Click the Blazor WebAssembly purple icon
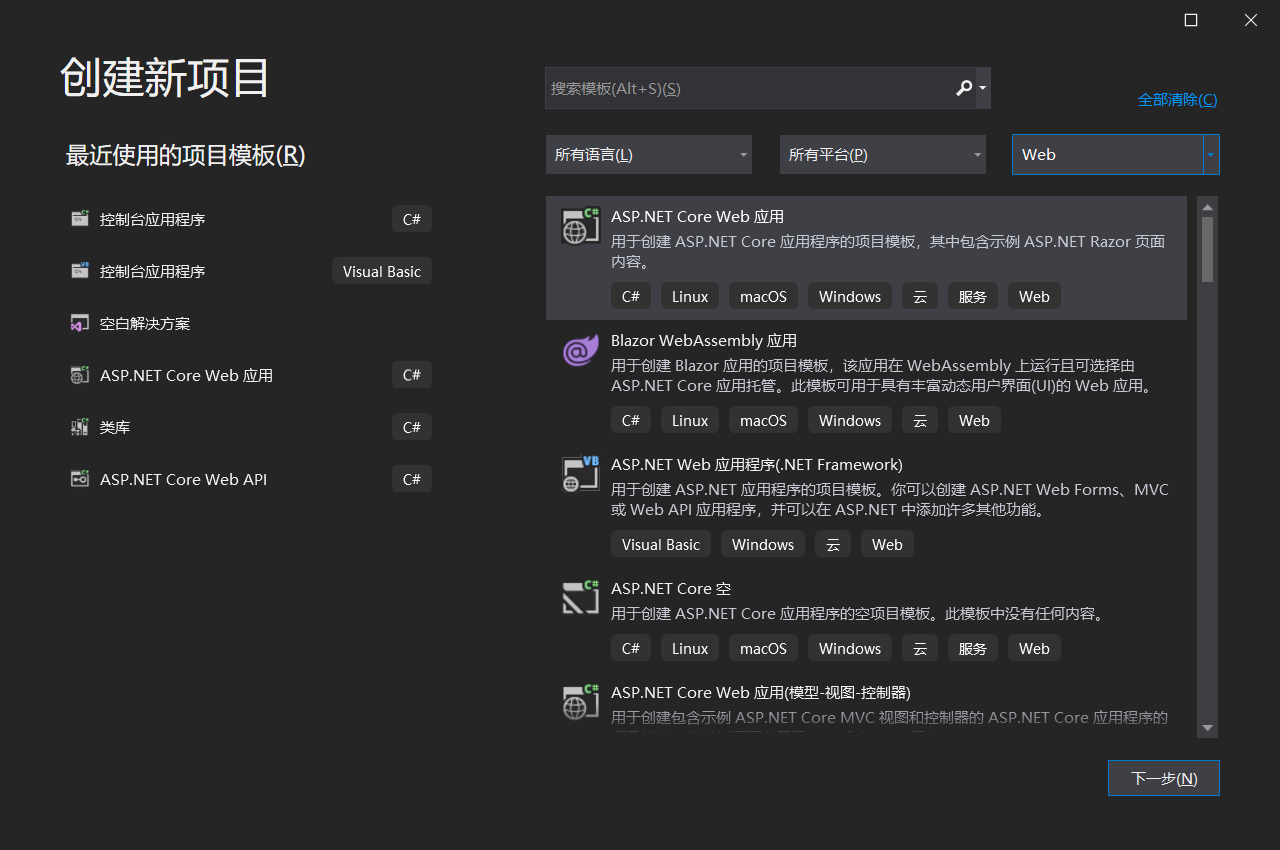Image resolution: width=1280 pixels, height=850 pixels. (580, 351)
